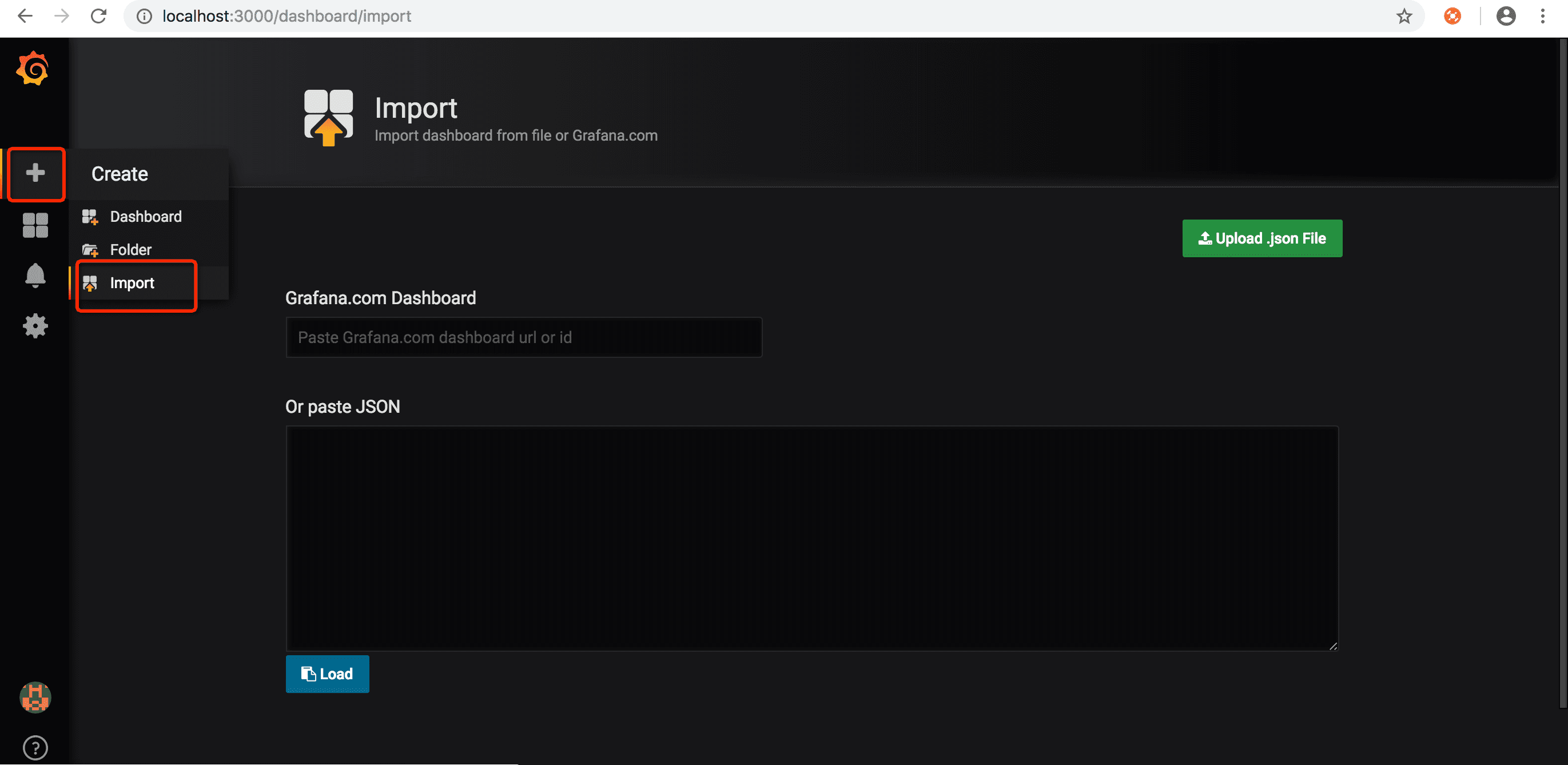Open the Alerting bell icon
Viewport: 1568px width, 765px height.
click(35, 275)
